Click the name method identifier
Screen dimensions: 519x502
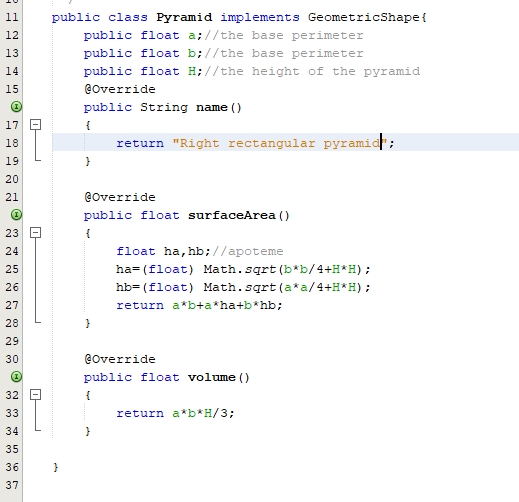tap(212, 107)
